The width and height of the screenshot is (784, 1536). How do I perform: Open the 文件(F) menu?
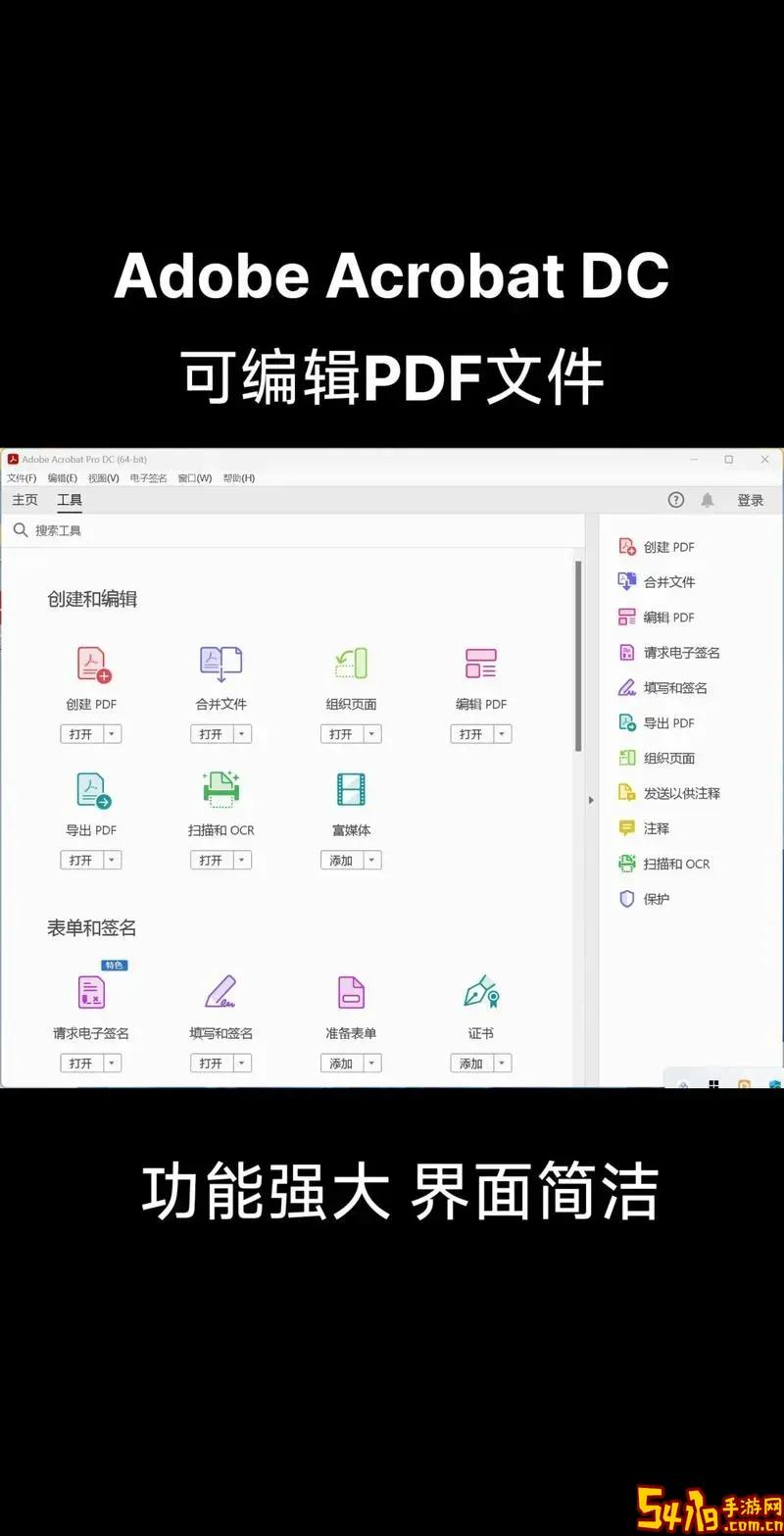(22, 478)
